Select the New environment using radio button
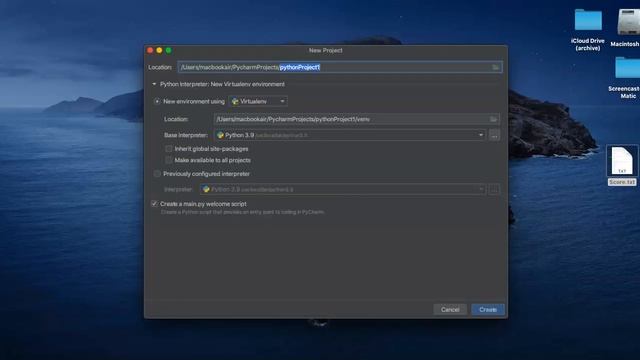Screen dimensions: 640x360 [x=157, y=101]
